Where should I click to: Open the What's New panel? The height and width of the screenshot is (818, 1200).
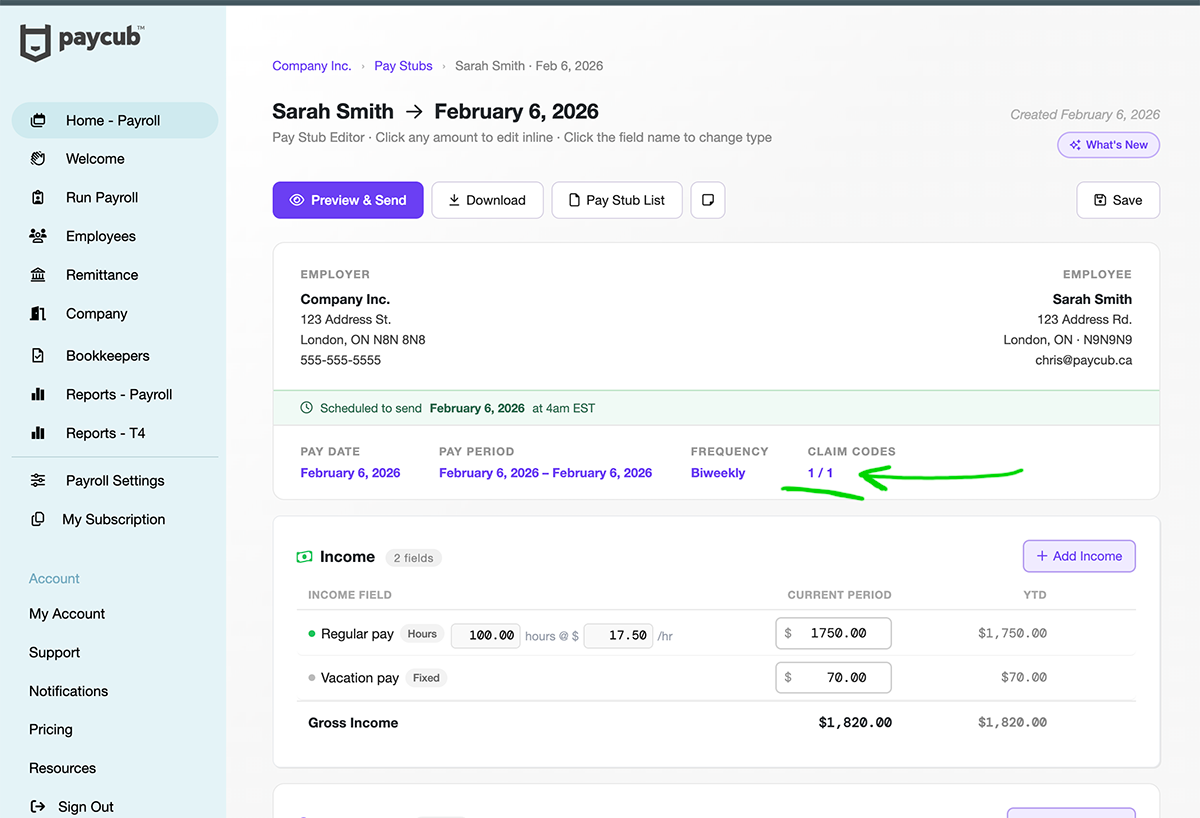click(1108, 145)
